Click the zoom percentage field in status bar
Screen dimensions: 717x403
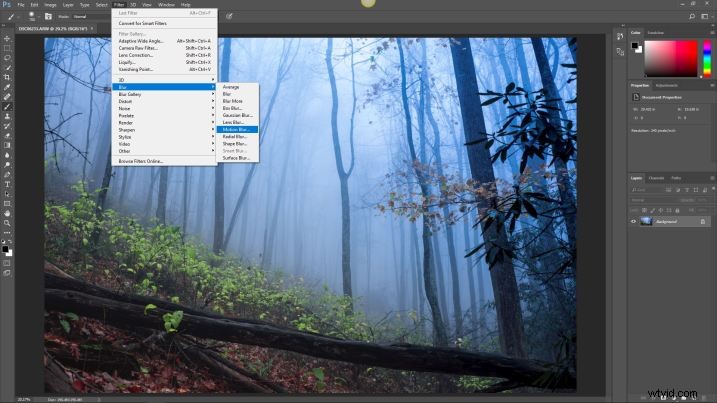(x=23, y=400)
